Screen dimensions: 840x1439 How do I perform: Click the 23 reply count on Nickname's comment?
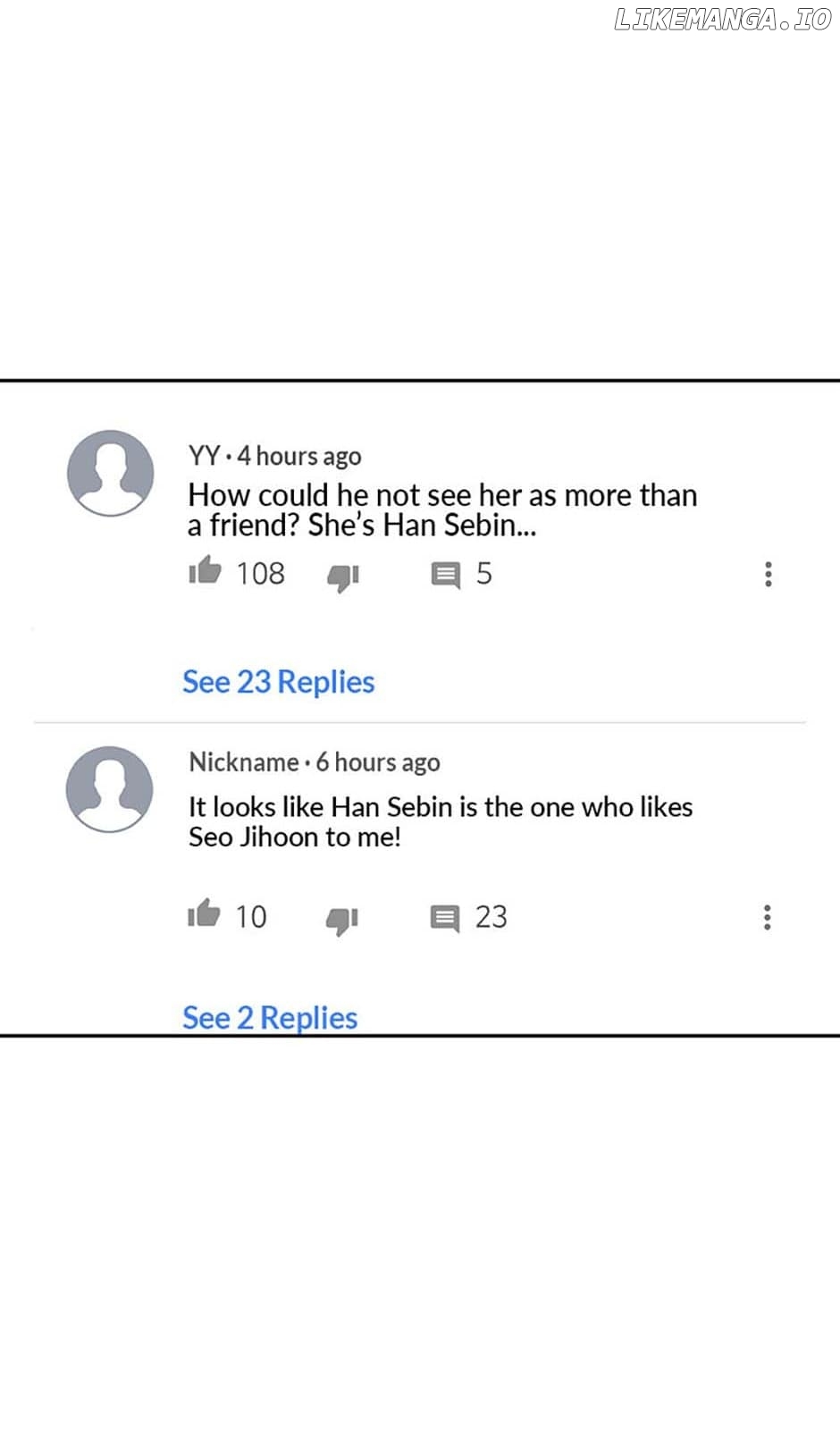491,917
